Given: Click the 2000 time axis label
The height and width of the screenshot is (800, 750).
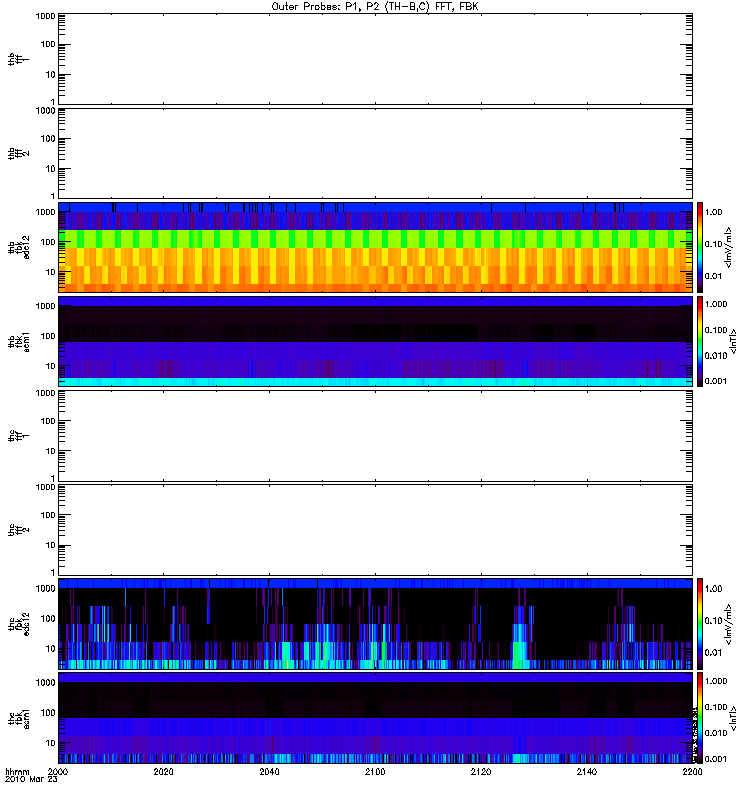Looking at the screenshot, I should [x=58, y=771].
